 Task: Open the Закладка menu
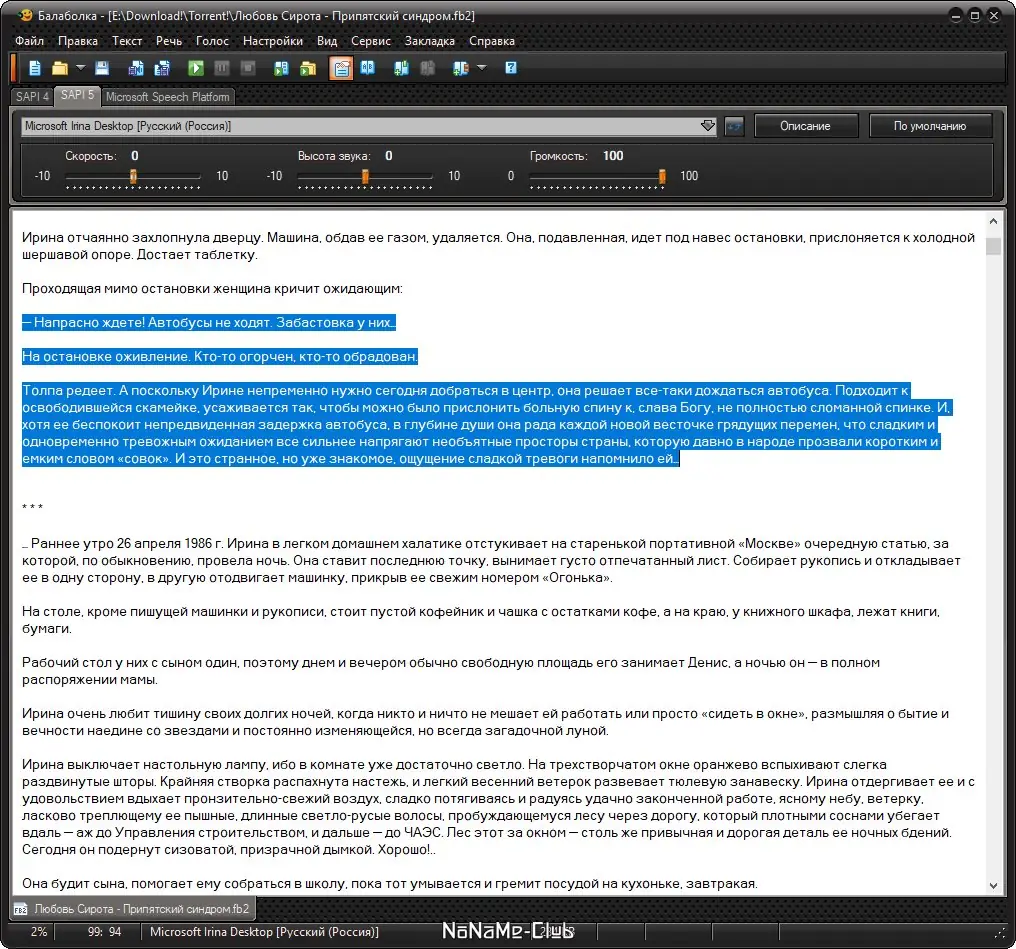pos(430,41)
